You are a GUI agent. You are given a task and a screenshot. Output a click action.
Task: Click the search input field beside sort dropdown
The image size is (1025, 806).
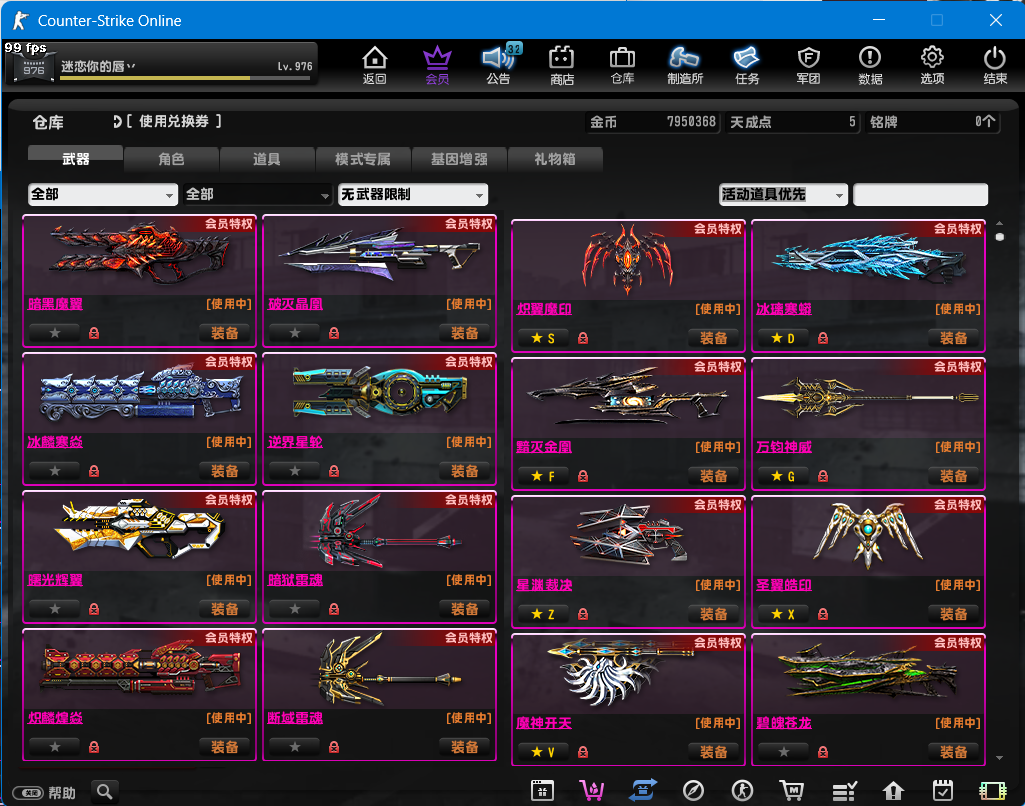coord(920,194)
